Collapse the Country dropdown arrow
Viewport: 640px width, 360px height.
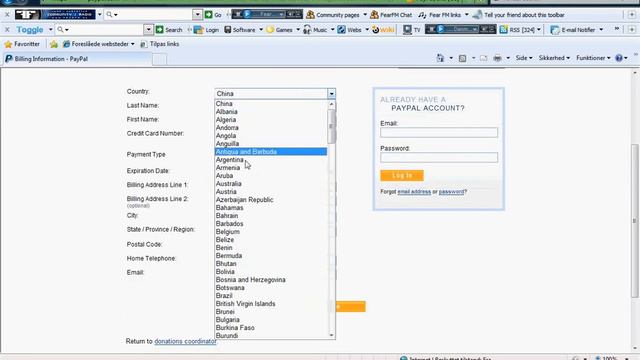tap(331, 93)
